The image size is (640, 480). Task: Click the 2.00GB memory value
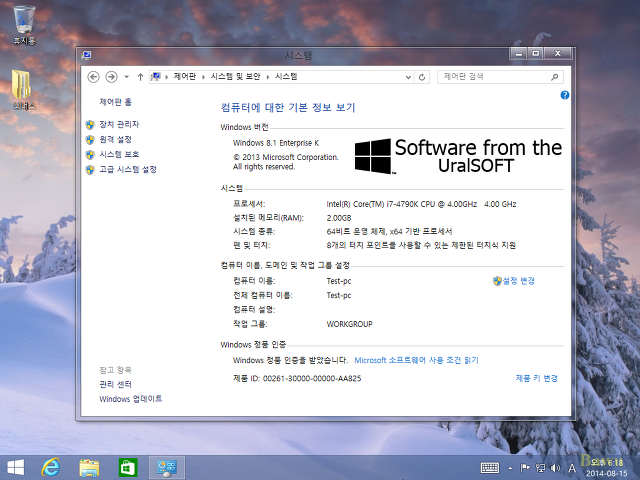[x=339, y=218]
